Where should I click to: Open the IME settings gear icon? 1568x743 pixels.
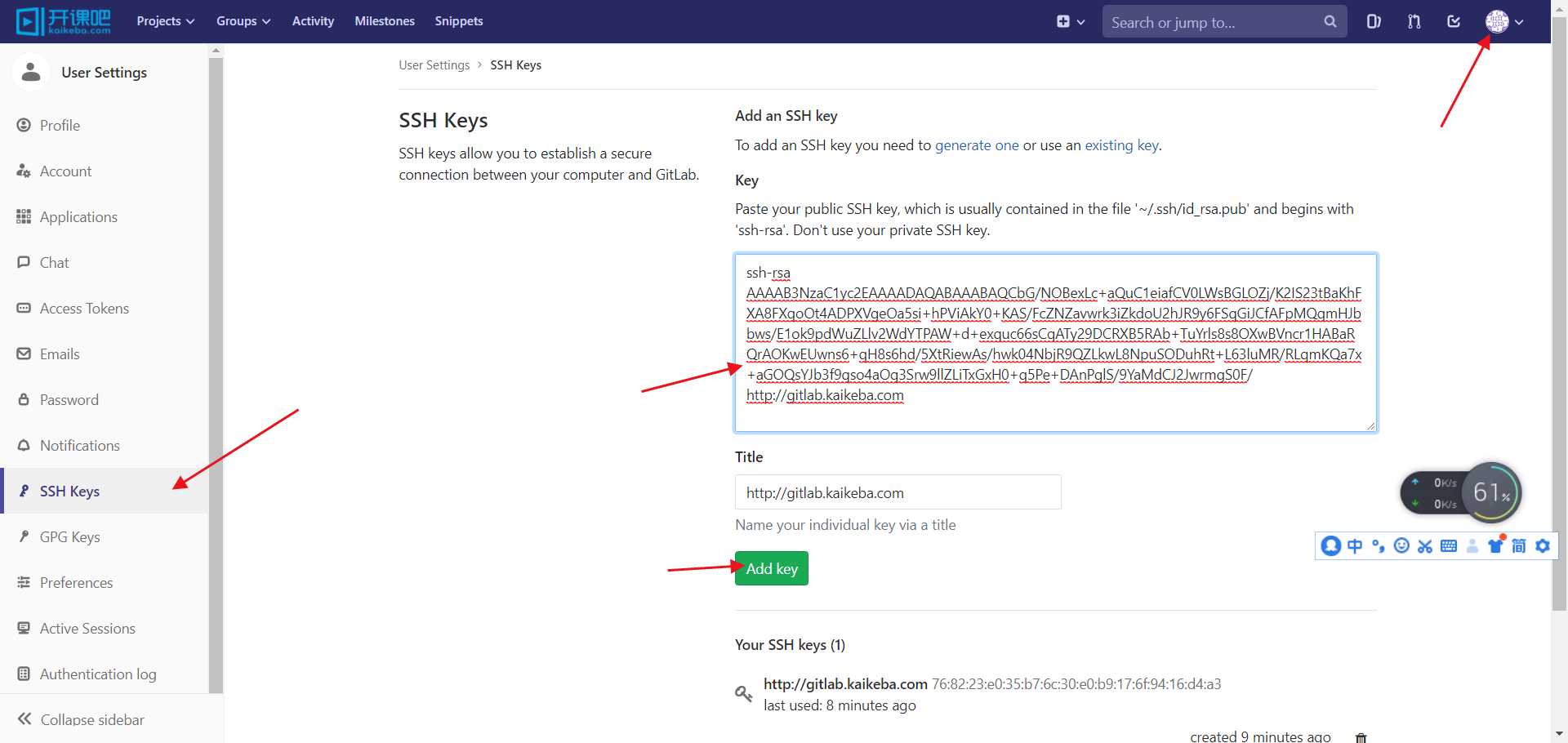pos(1543,546)
